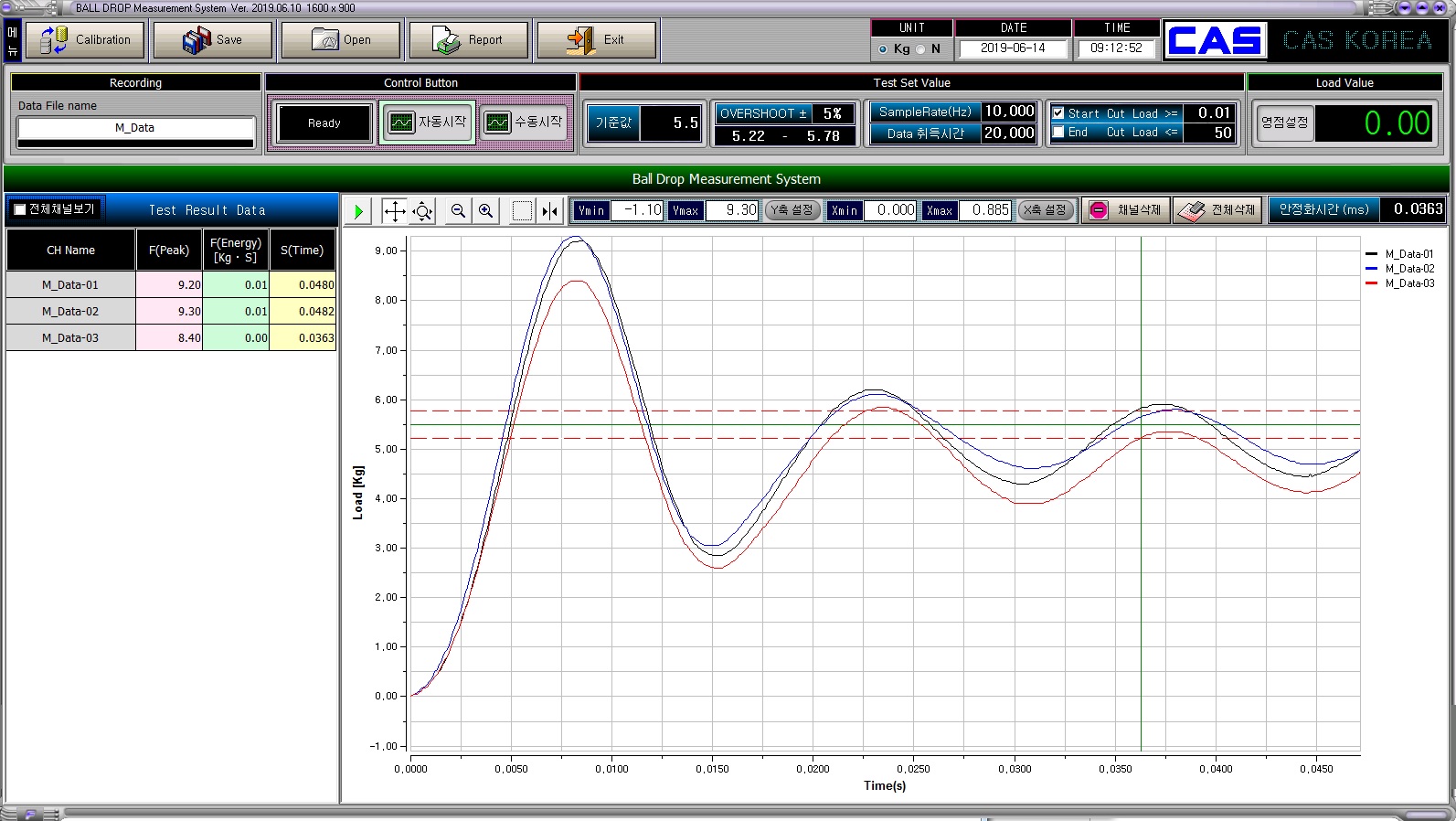Click the cursor marker toggle icon
This screenshot has width=1456, height=821.
pyautogui.click(x=549, y=212)
